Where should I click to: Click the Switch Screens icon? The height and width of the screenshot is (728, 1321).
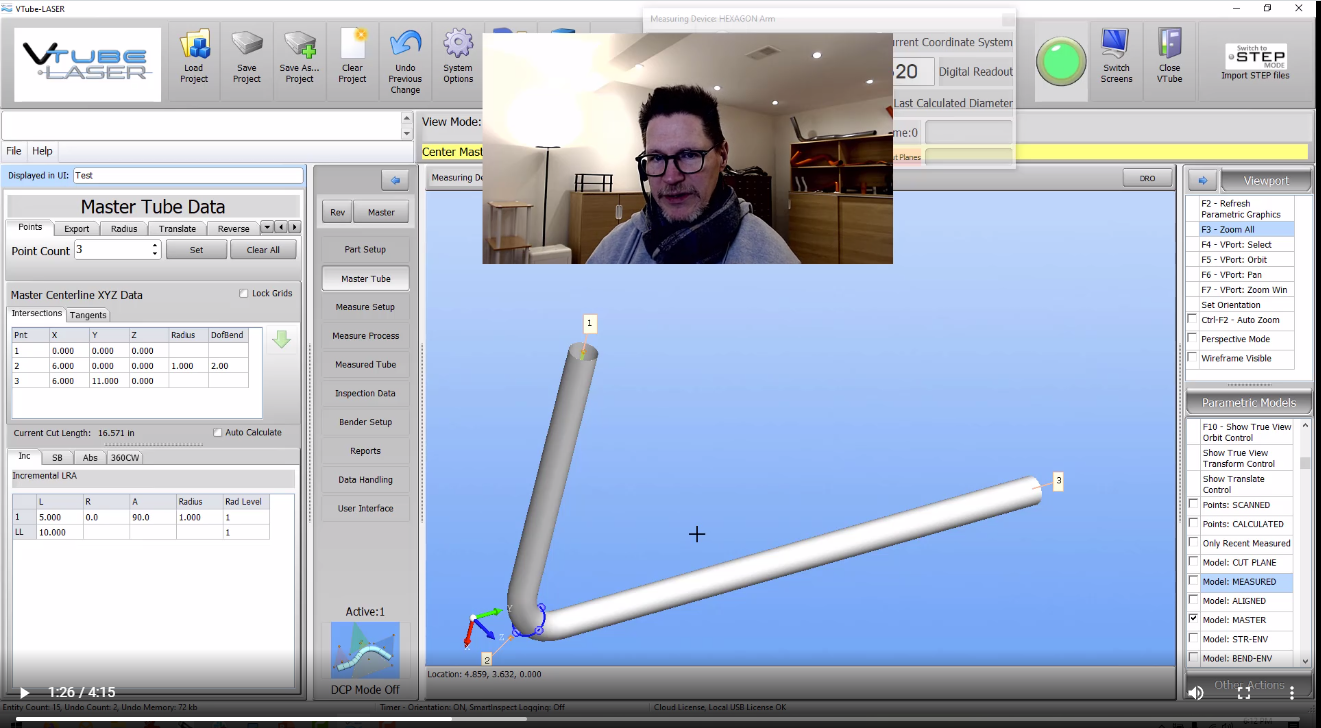1116,47
